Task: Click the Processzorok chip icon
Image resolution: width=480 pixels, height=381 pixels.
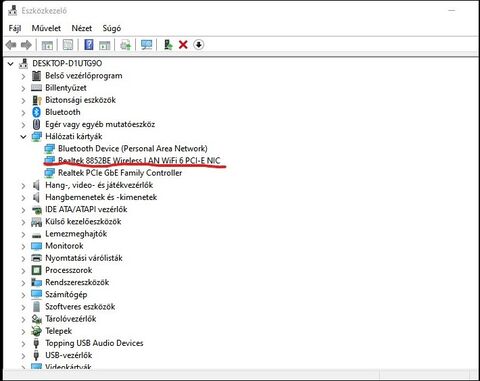Action: click(x=36, y=270)
